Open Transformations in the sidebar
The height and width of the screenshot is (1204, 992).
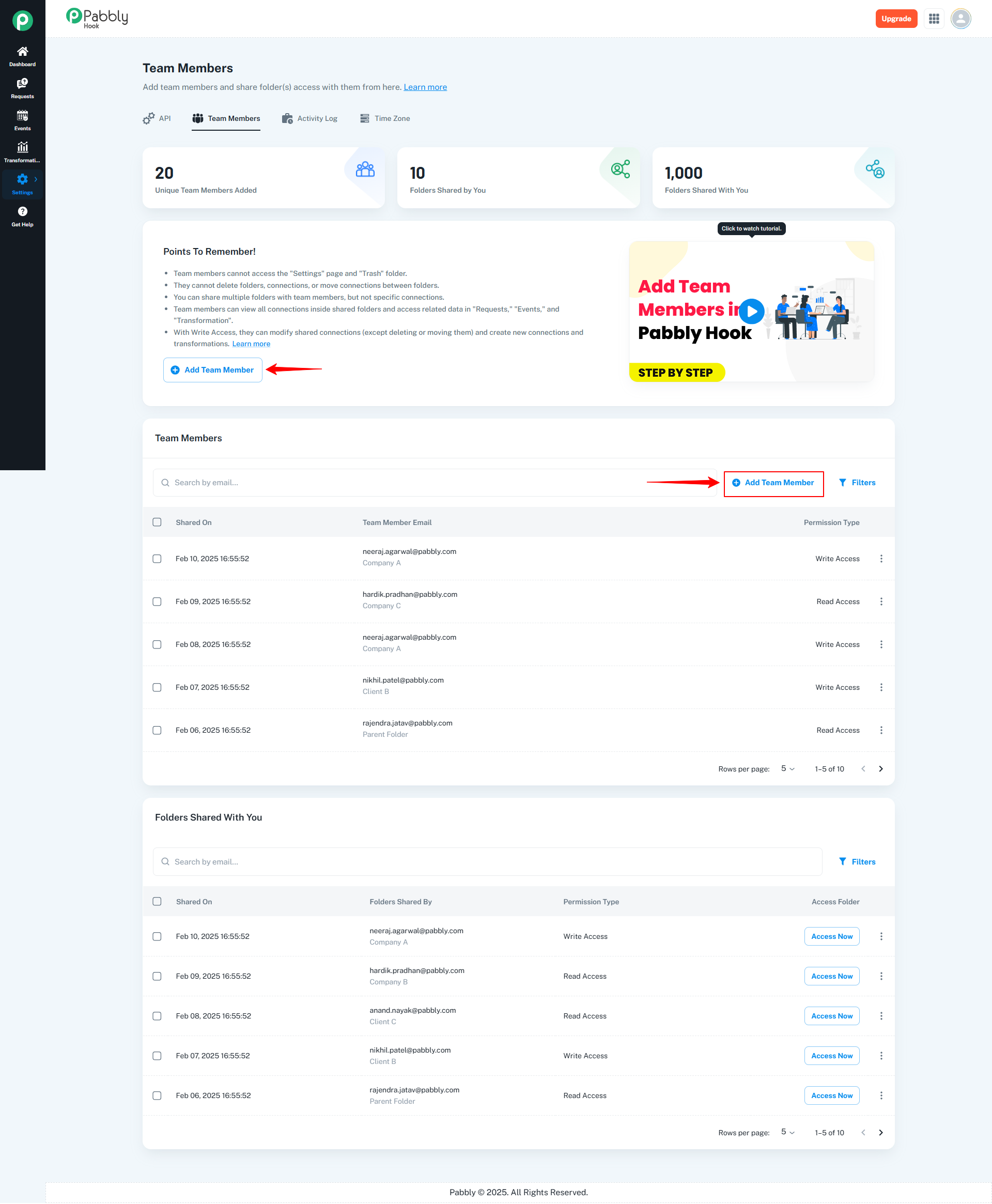(x=22, y=152)
